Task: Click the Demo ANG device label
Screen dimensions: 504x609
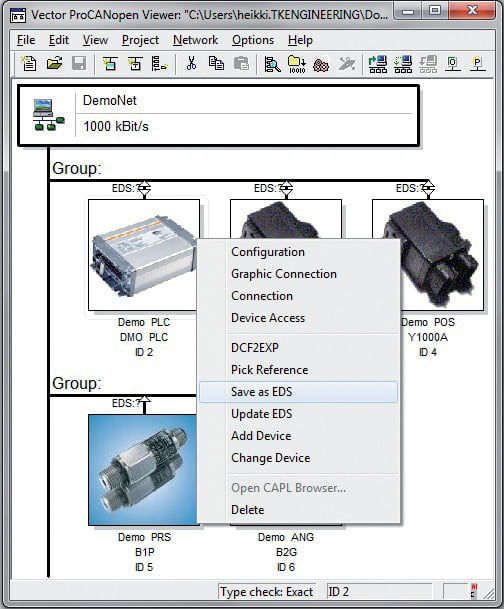Action: (286, 538)
